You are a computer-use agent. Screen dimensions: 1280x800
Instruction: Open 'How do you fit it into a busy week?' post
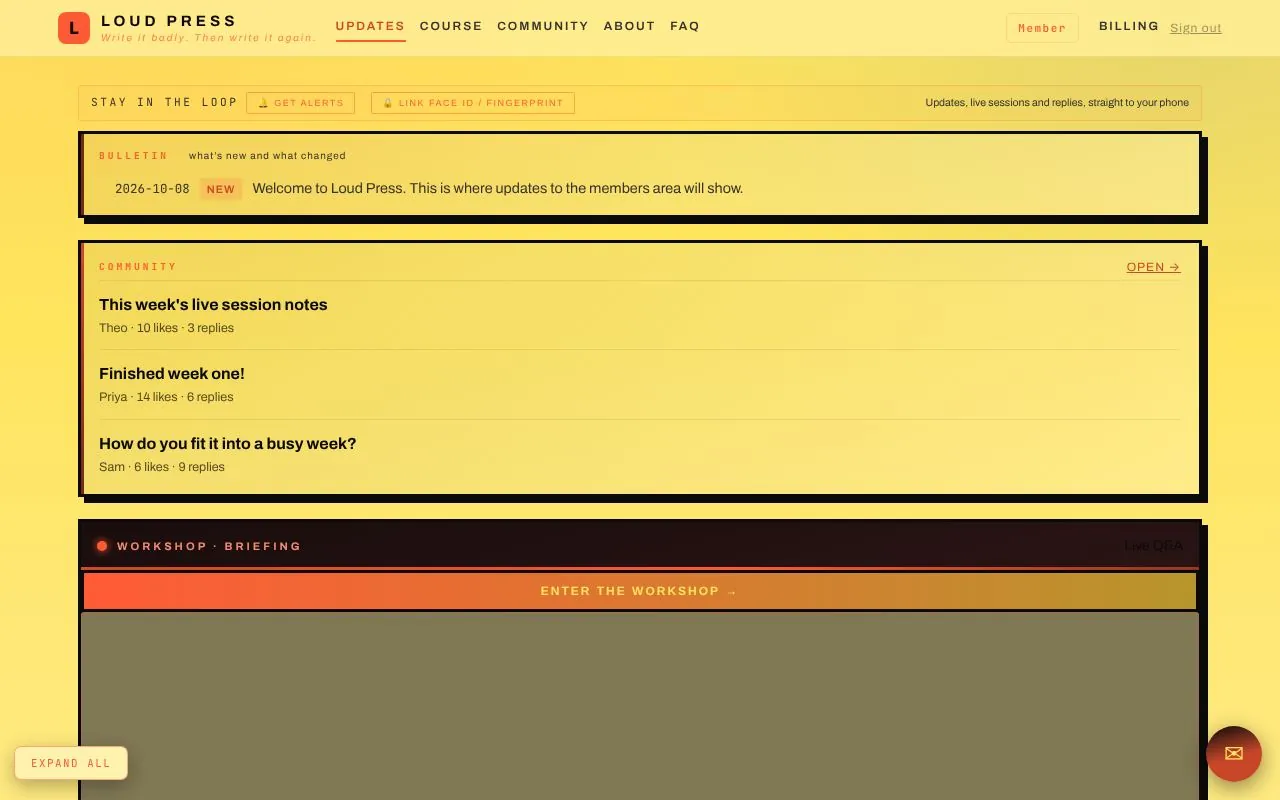228,444
